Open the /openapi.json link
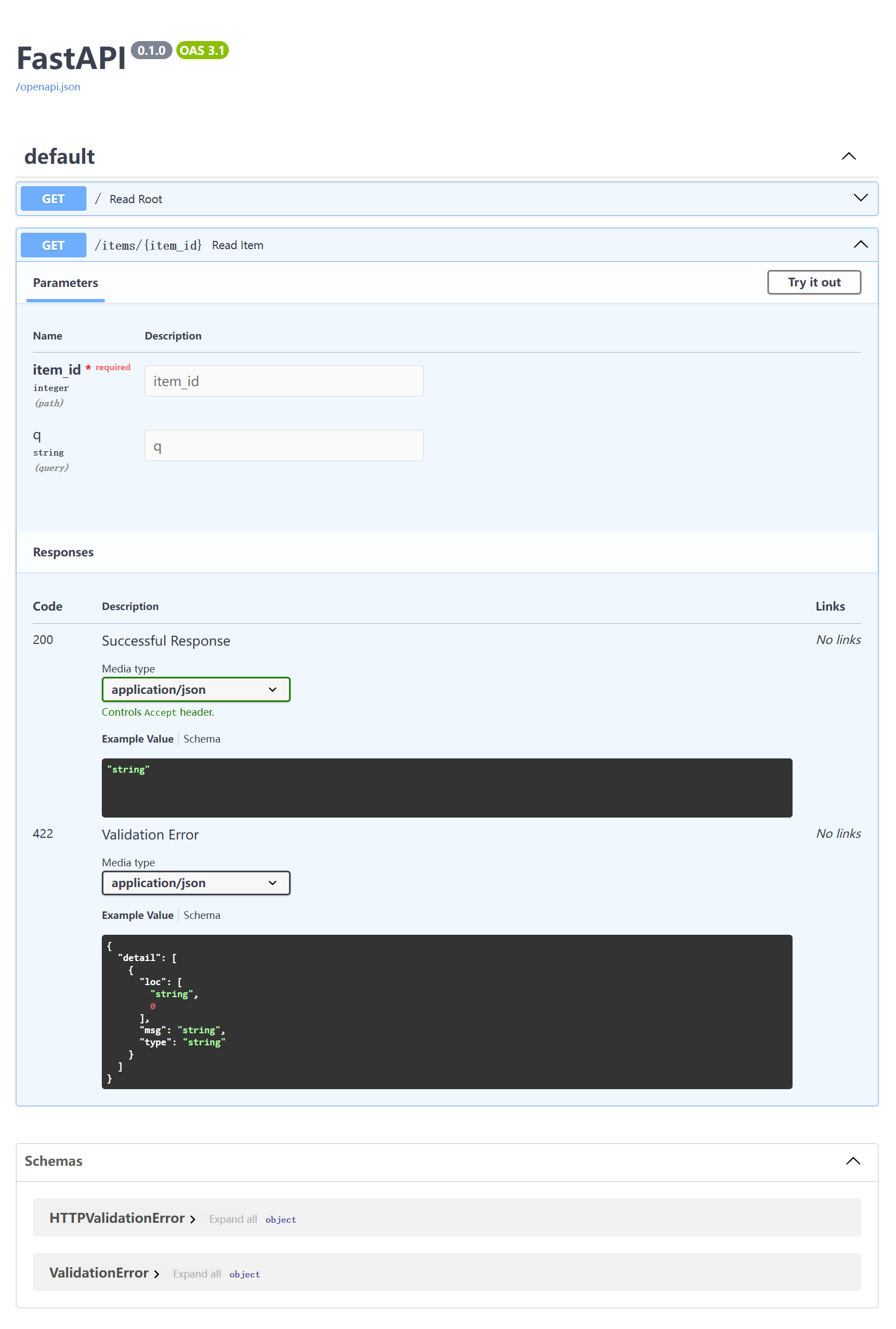 coord(48,87)
